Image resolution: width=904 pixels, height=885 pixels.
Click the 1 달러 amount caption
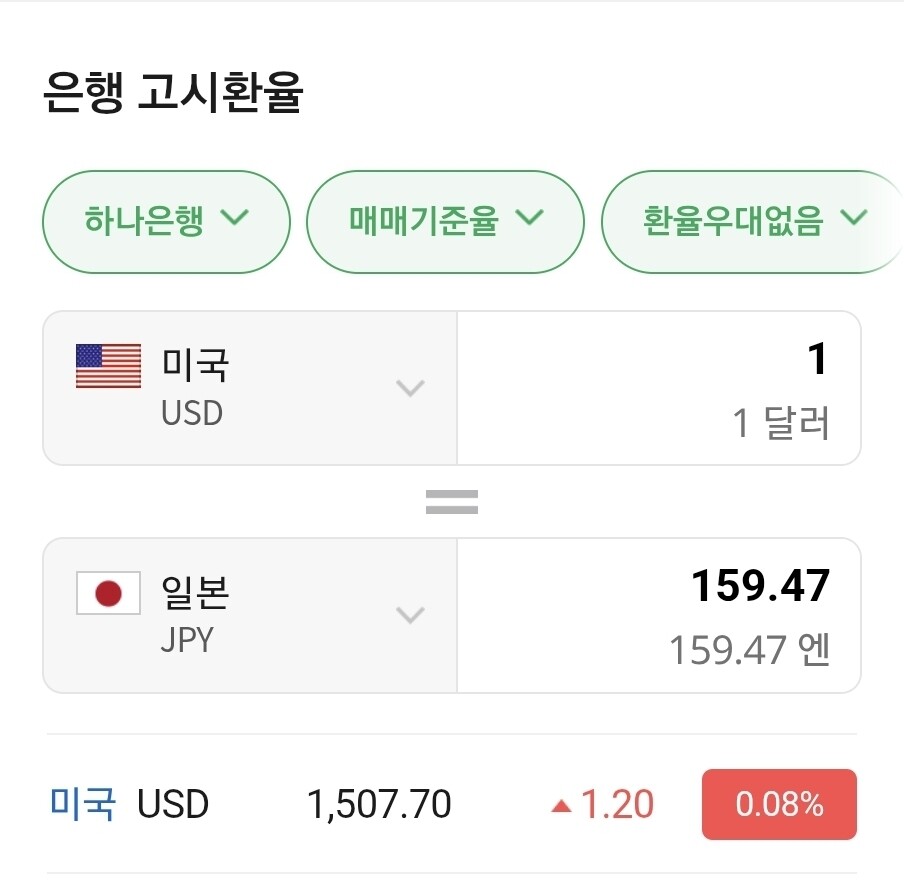[x=781, y=424]
